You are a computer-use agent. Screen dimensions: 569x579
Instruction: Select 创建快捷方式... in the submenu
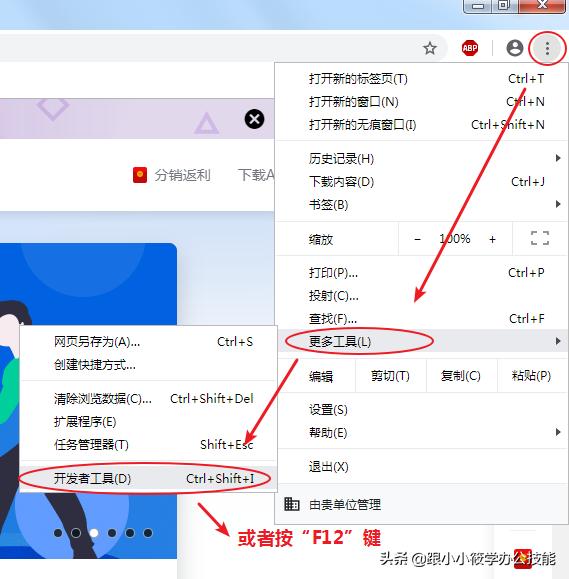(148, 365)
